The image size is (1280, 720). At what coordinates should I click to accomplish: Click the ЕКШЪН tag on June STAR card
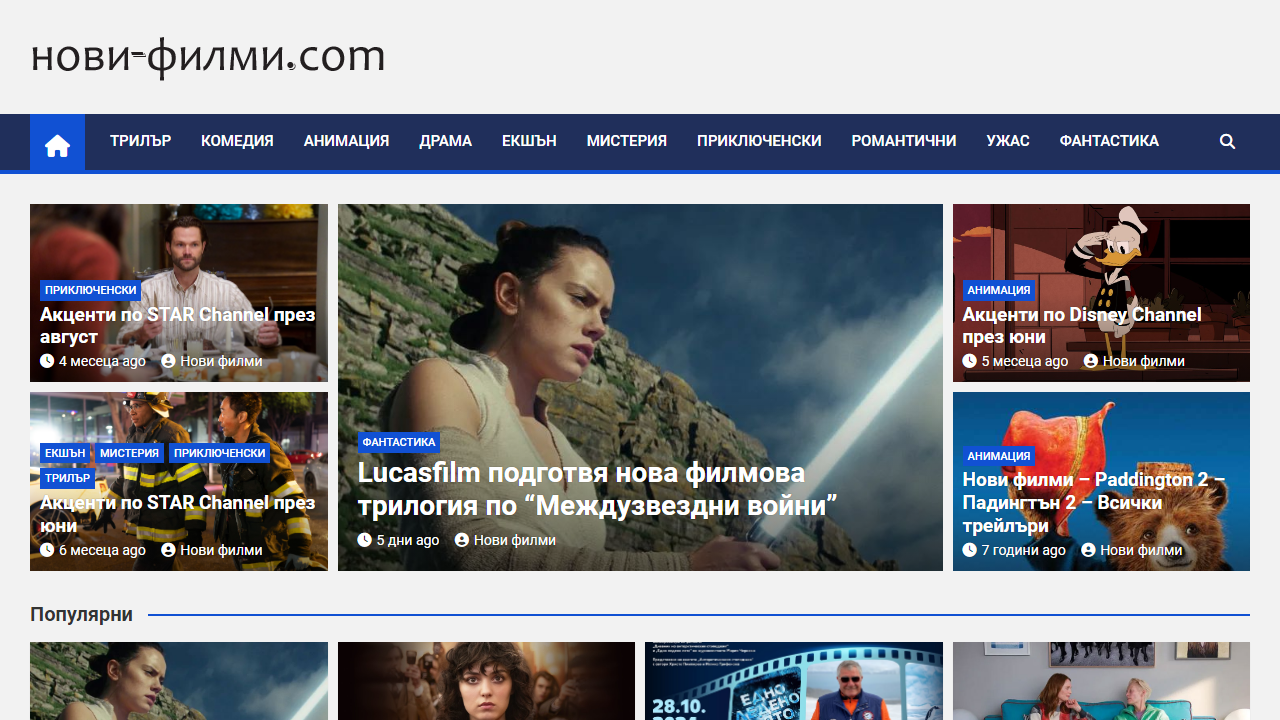click(65, 453)
